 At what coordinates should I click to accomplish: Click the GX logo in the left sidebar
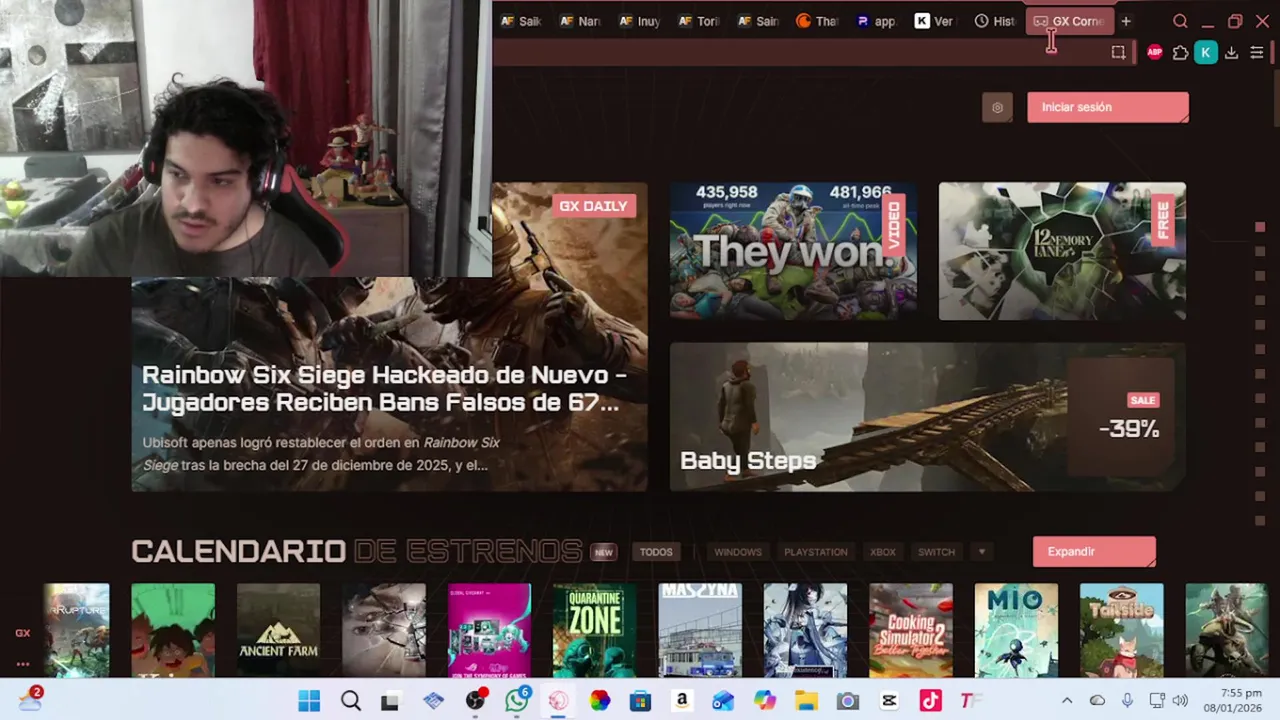click(x=22, y=633)
